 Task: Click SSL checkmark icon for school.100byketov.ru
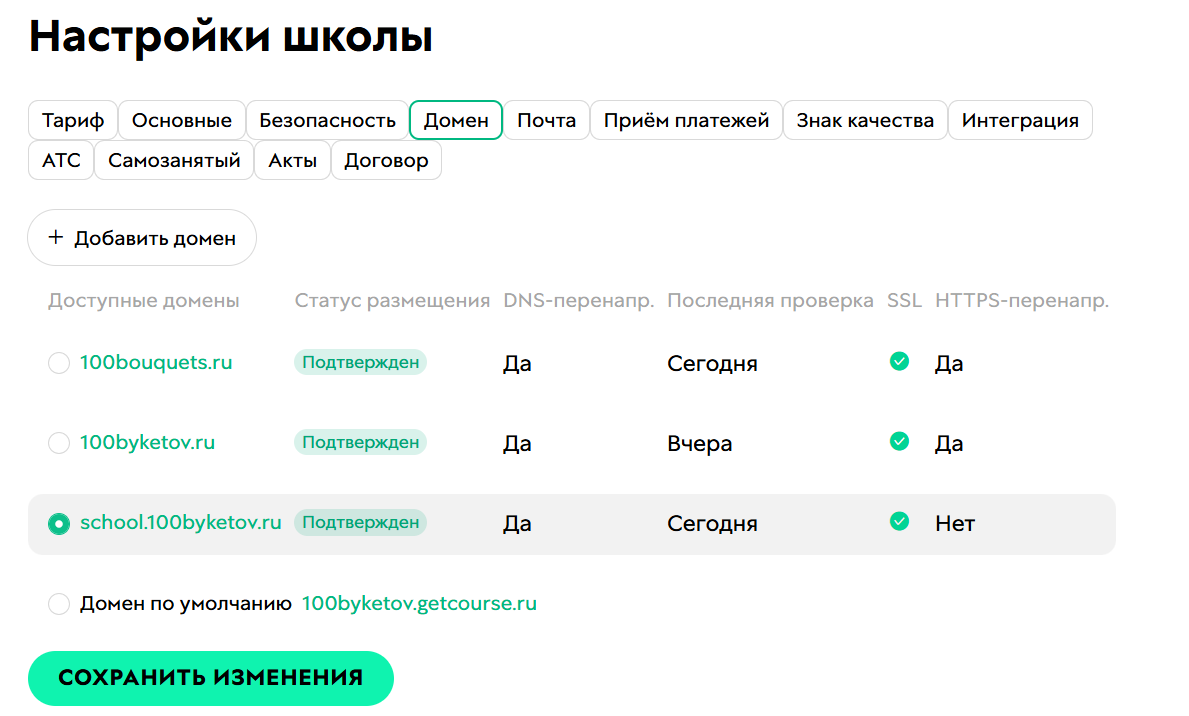[899, 521]
